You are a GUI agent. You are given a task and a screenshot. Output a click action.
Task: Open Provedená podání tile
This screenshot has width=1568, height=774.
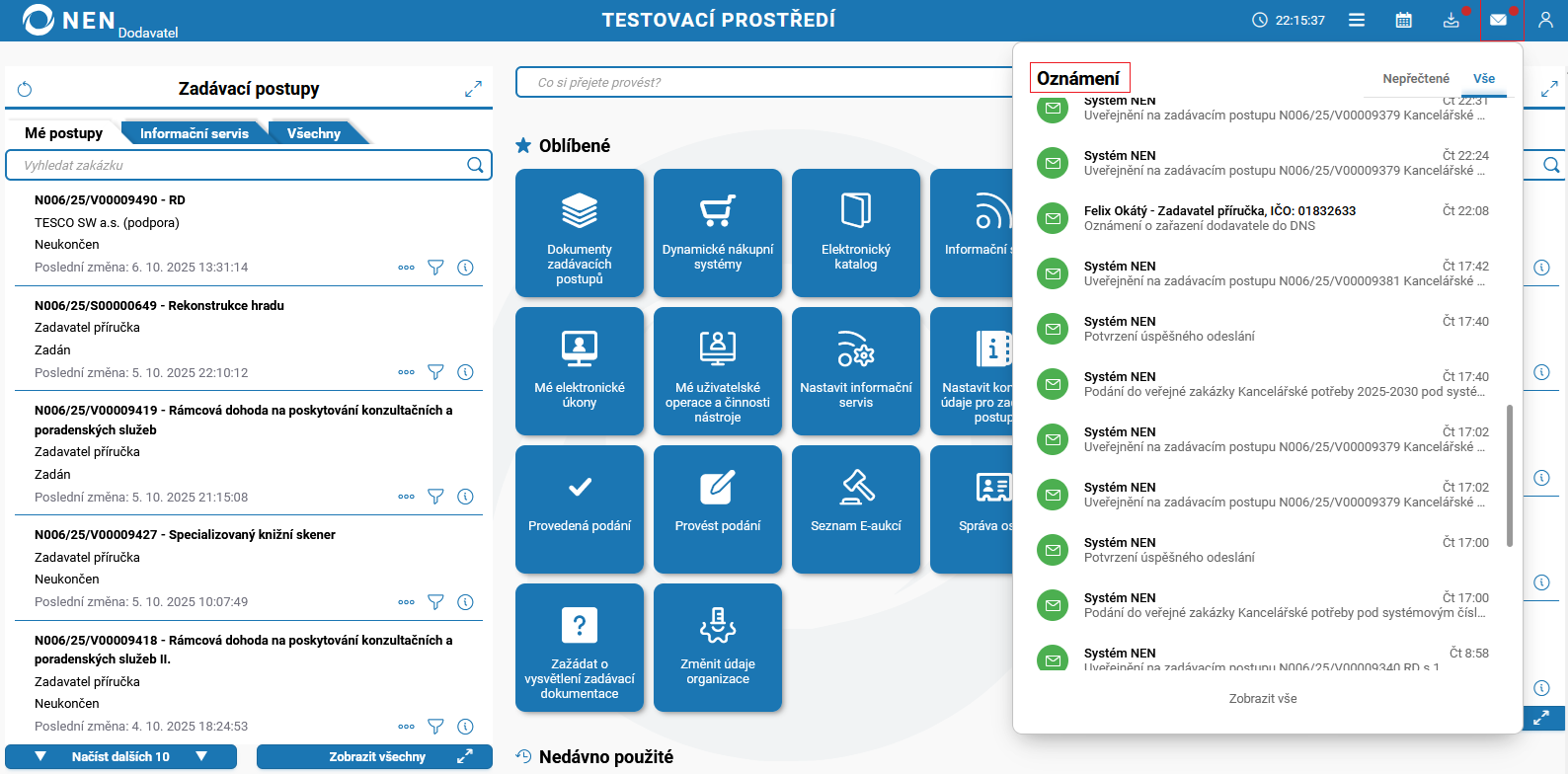coord(580,509)
